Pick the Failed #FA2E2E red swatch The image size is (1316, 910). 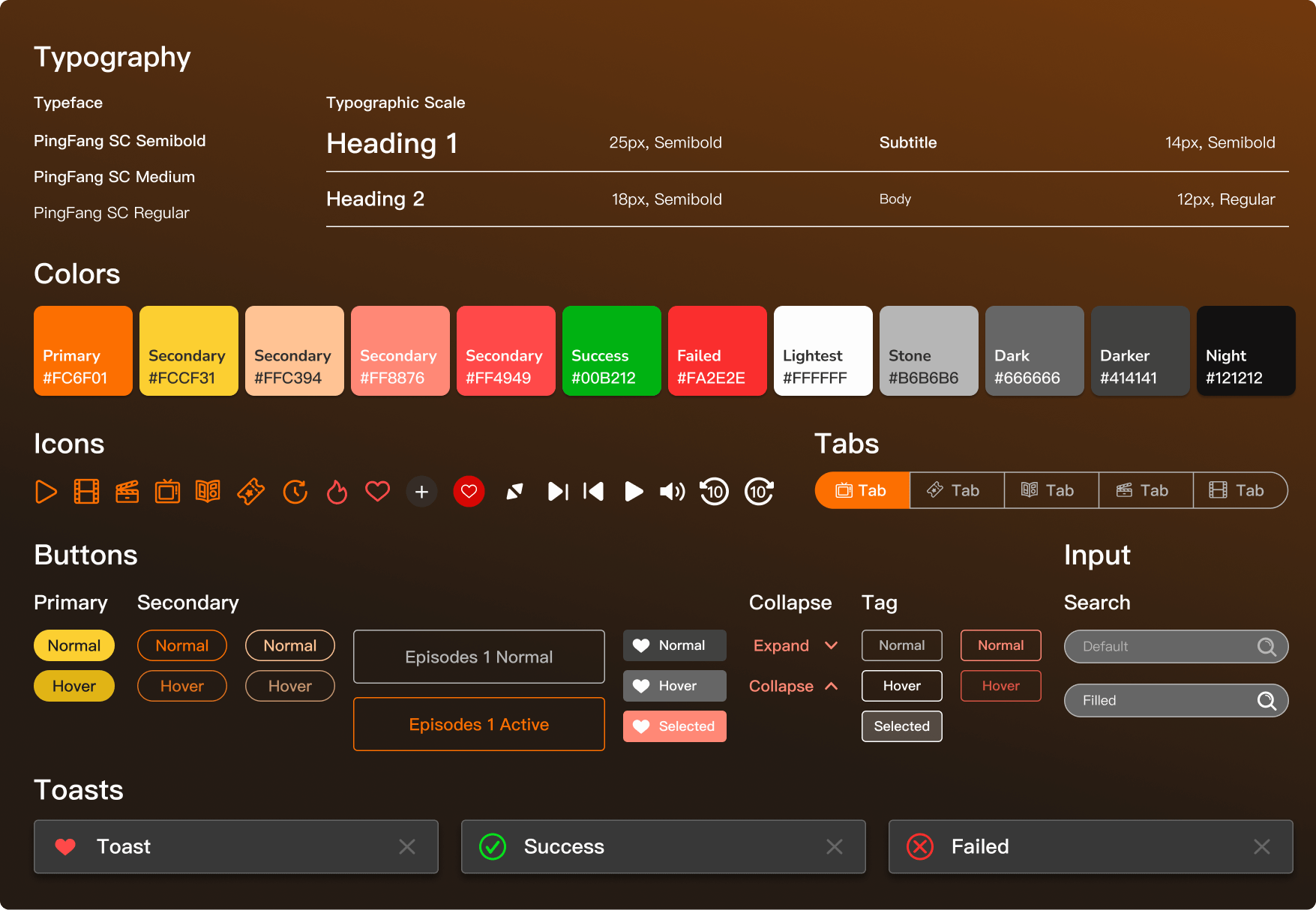coord(718,351)
